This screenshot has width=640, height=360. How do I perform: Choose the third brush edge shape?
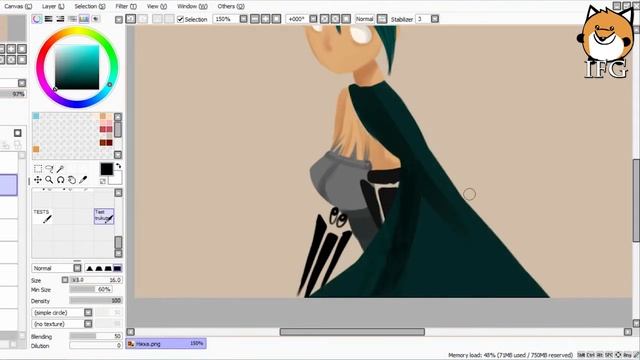pyautogui.click(x=108, y=268)
